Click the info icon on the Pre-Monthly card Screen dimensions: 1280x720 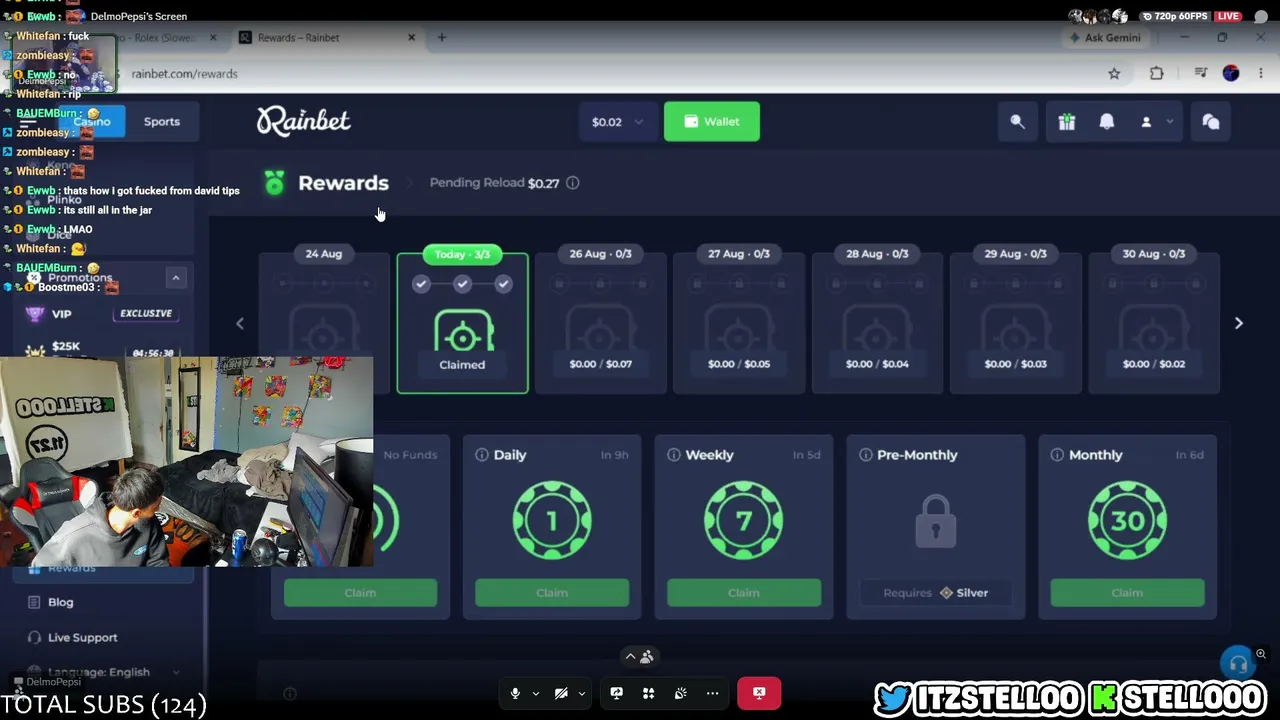pyautogui.click(x=866, y=455)
